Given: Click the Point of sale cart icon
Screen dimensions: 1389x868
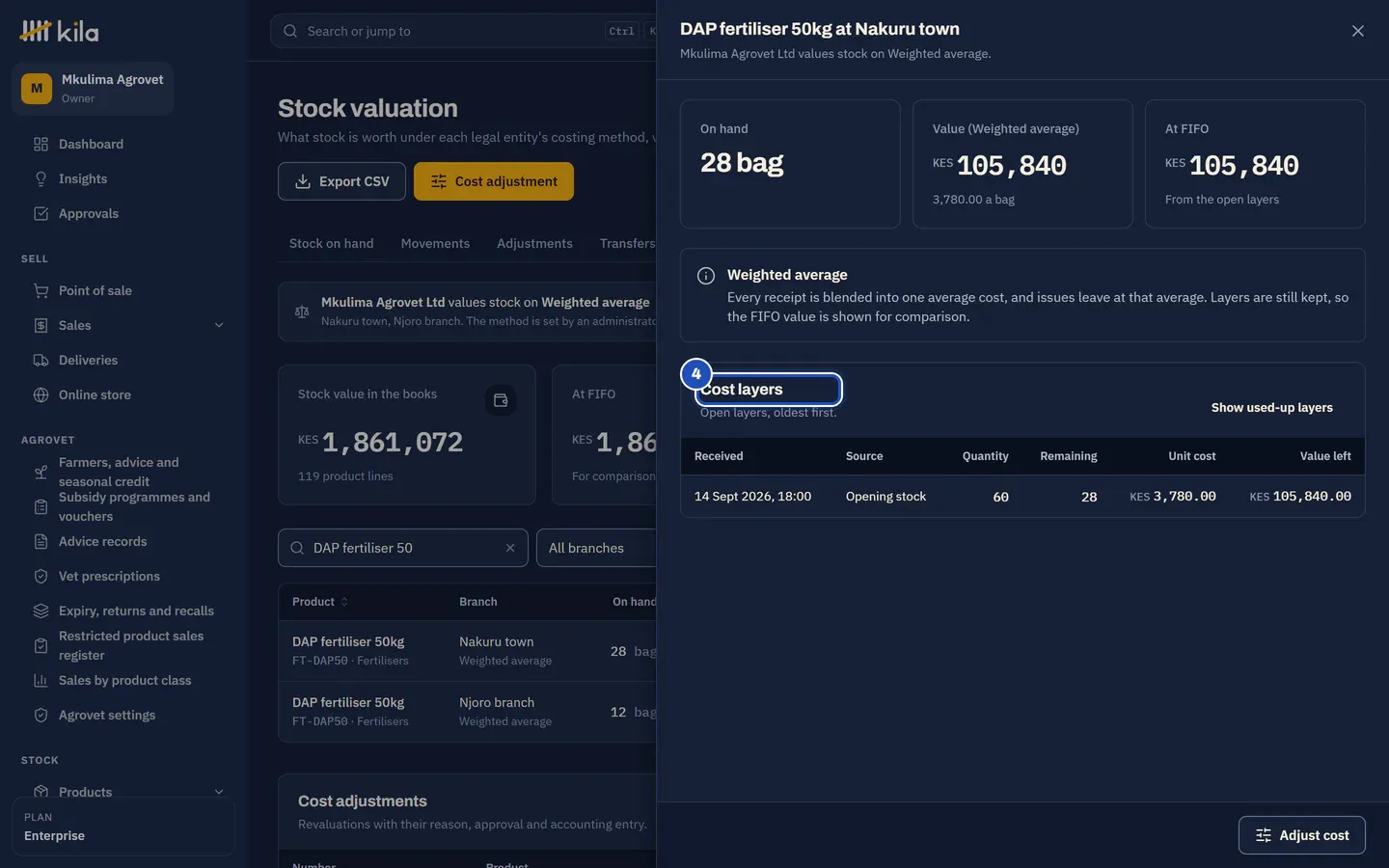Looking at the screenshot, I should [41, 291].
